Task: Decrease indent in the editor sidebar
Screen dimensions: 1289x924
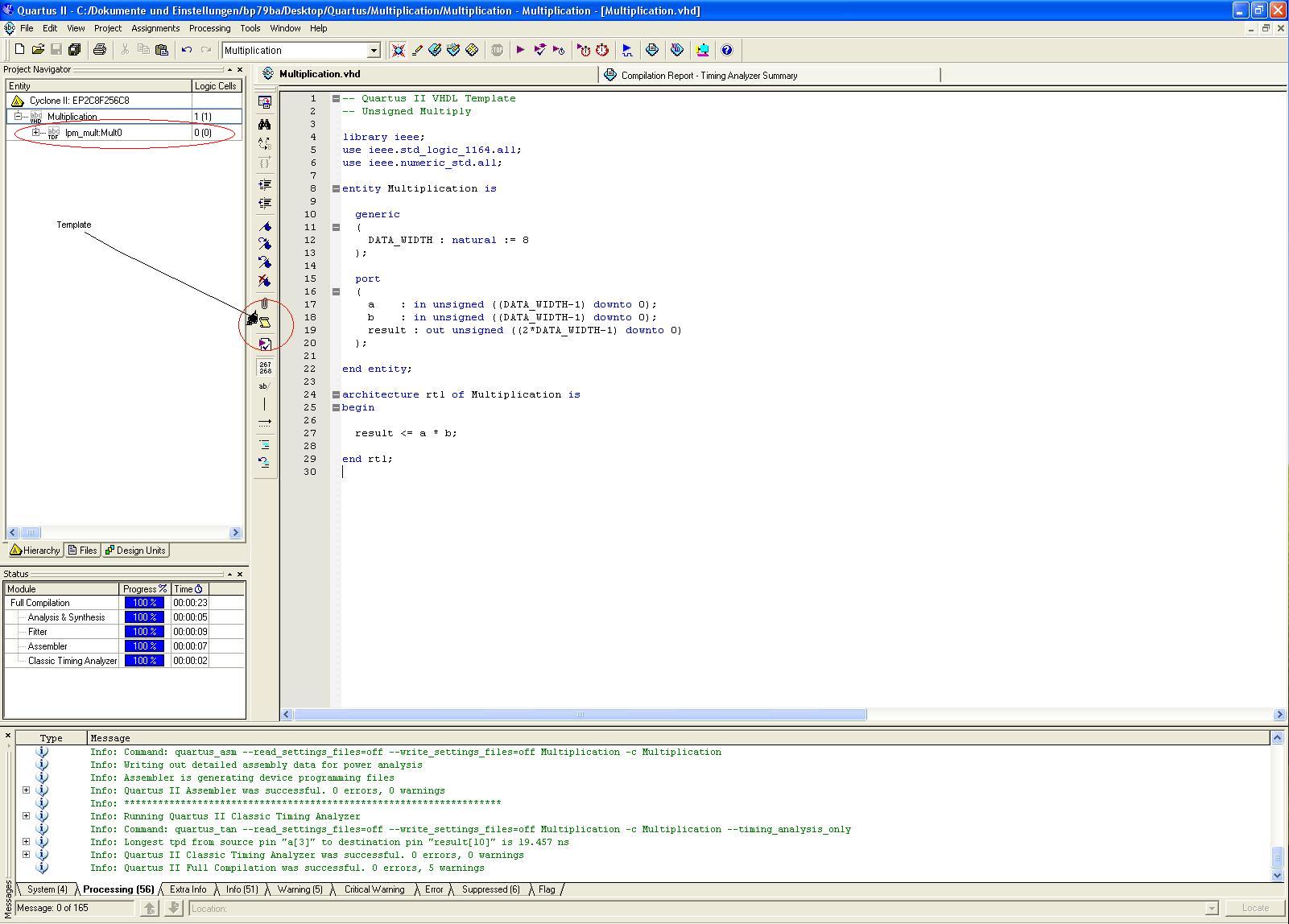Action: click(x=265, y=203)
